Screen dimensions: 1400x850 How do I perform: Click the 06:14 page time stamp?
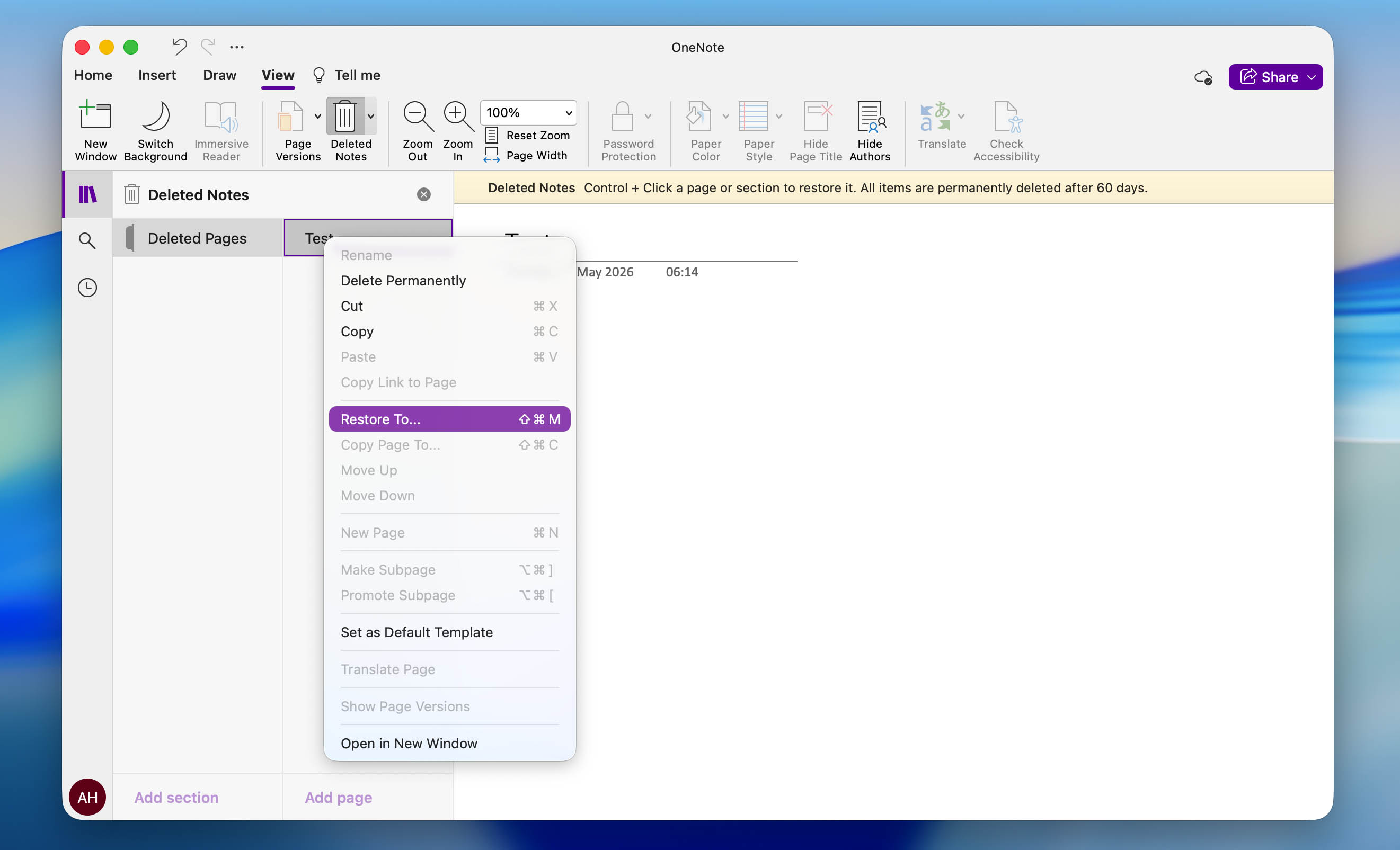tap(682, 272)
